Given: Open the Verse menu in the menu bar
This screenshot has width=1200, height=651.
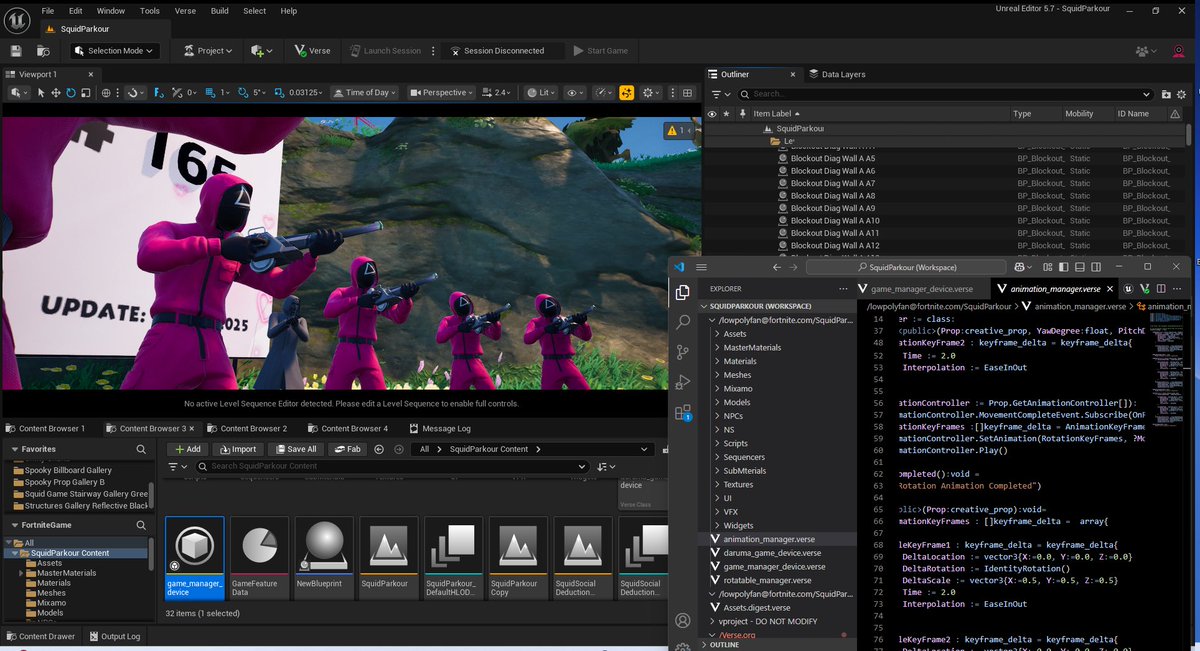Looking at the screenshot, I should tap(184, 11).
